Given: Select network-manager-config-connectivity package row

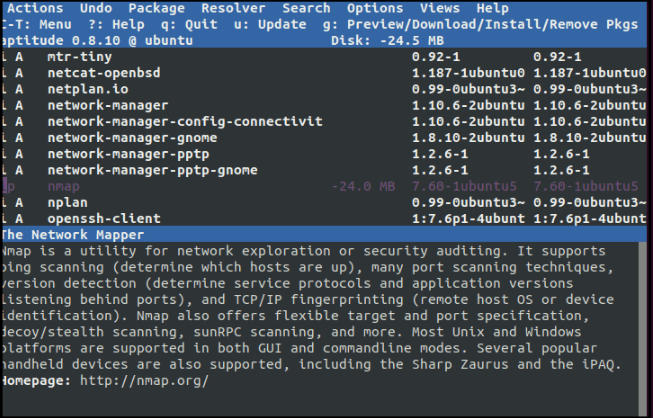Looking at the screenshot, I should pos(184,121).
